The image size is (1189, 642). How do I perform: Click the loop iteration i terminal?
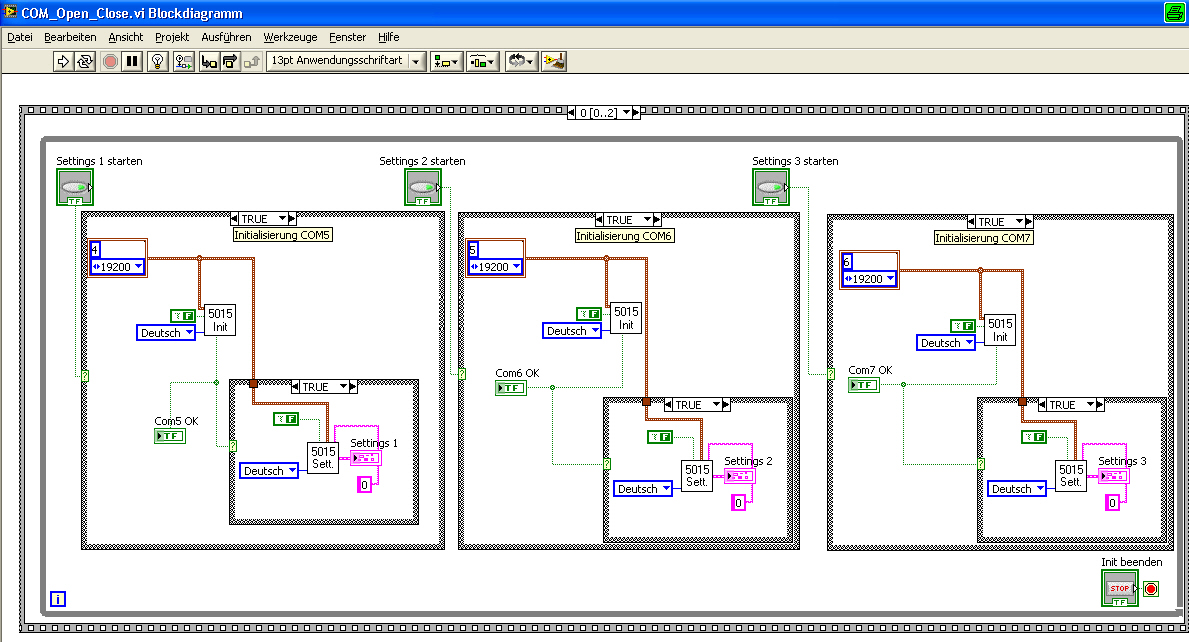[58, 599]
